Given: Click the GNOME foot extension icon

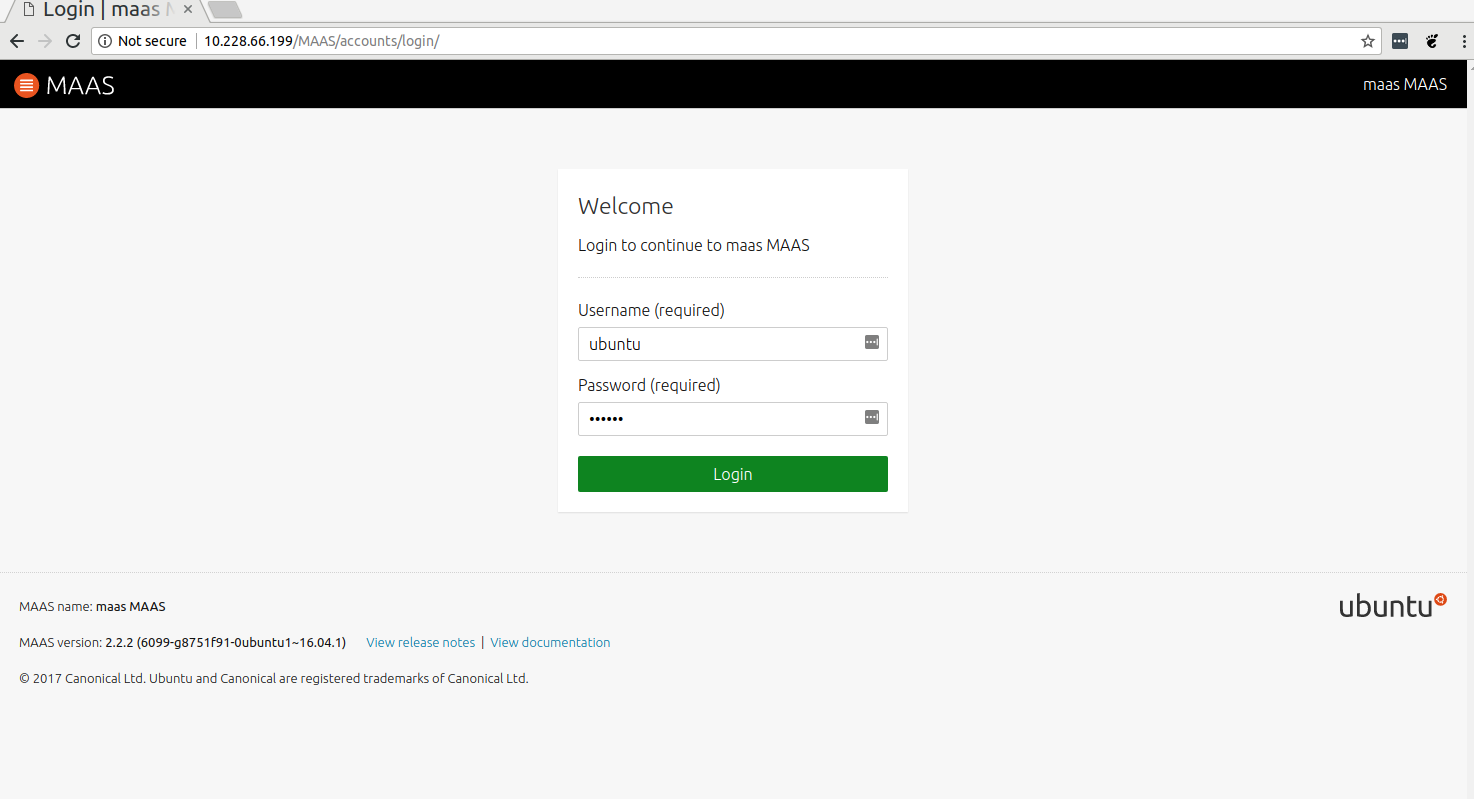Looking at the screenshot, I should click(x=1432, y=41).
